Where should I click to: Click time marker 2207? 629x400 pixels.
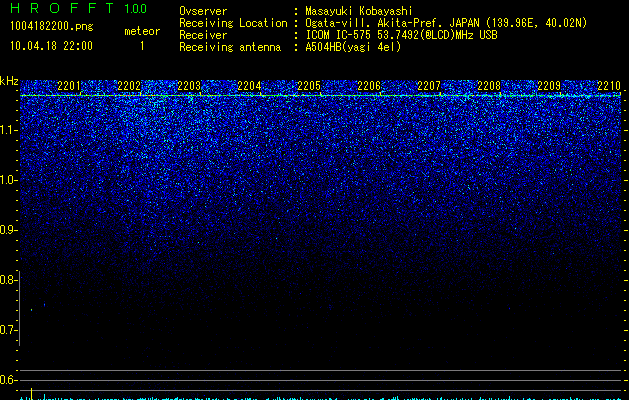(x=429, y=86)
